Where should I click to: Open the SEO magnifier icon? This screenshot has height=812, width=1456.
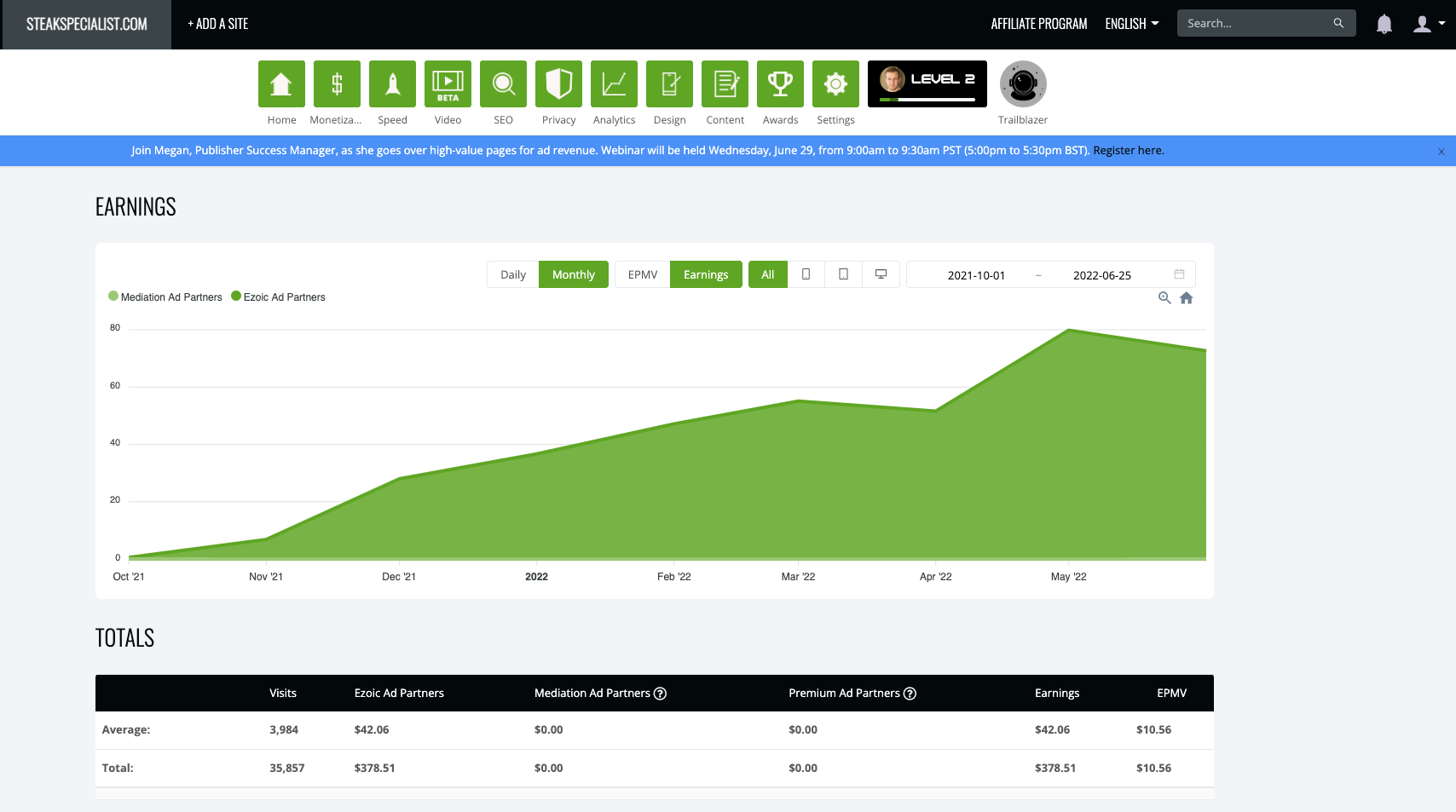tap(503, 84)
